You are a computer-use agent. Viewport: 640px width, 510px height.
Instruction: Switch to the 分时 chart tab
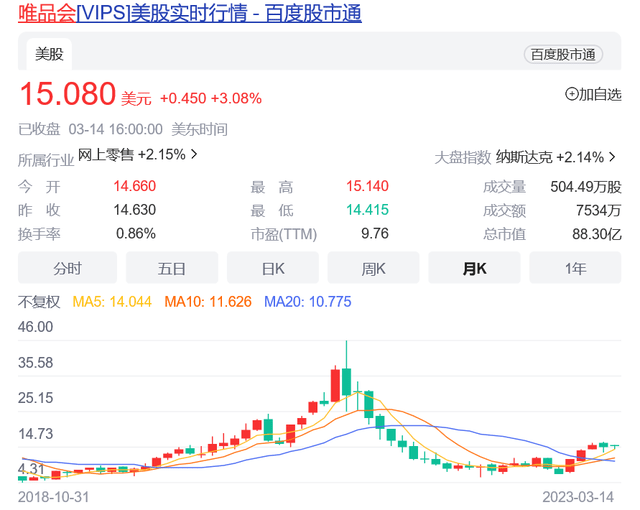[x=67, y=268]
